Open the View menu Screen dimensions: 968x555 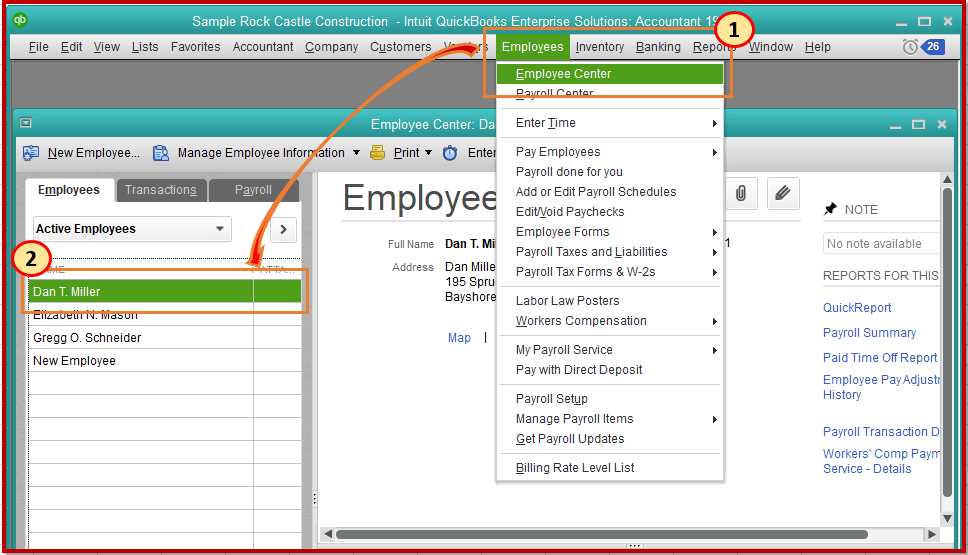point(107,47)
